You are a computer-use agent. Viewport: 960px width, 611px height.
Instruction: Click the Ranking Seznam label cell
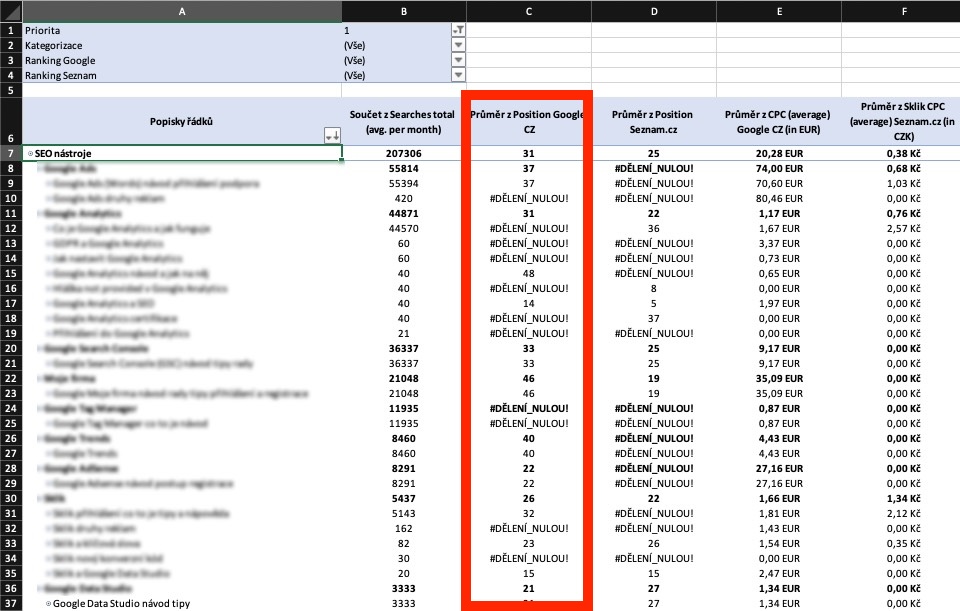[182, 75]
